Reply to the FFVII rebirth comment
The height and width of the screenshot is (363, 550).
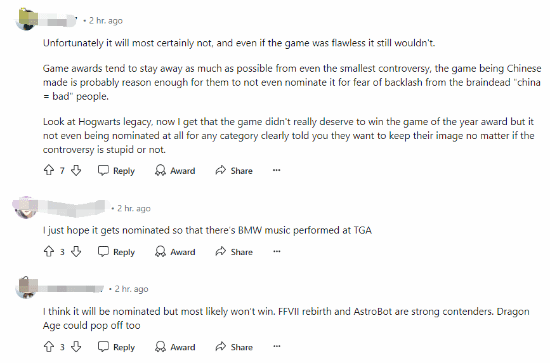(x=116, y=347)
